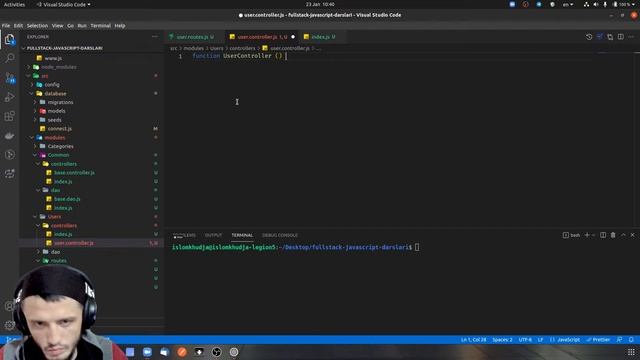Viewport: 640px width, 360px height.
Task: Click LF end of line selector
Action: click(x=540, y=340)
